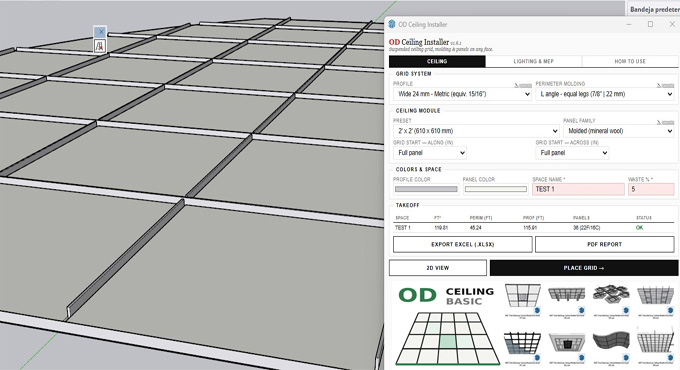Click the EXPORT EXCEL (.XLSX) button
This screenshot has height=370, width=680.
462,245
